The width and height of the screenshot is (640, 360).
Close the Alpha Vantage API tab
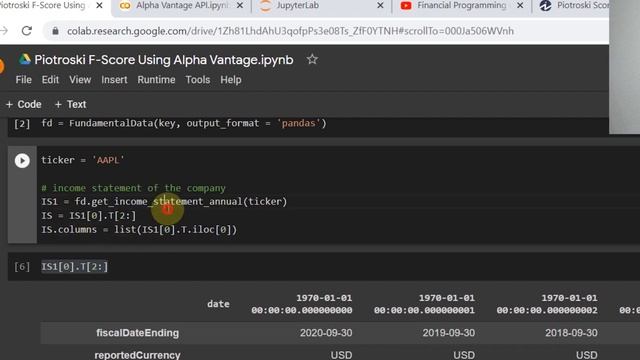coord(240,5)
